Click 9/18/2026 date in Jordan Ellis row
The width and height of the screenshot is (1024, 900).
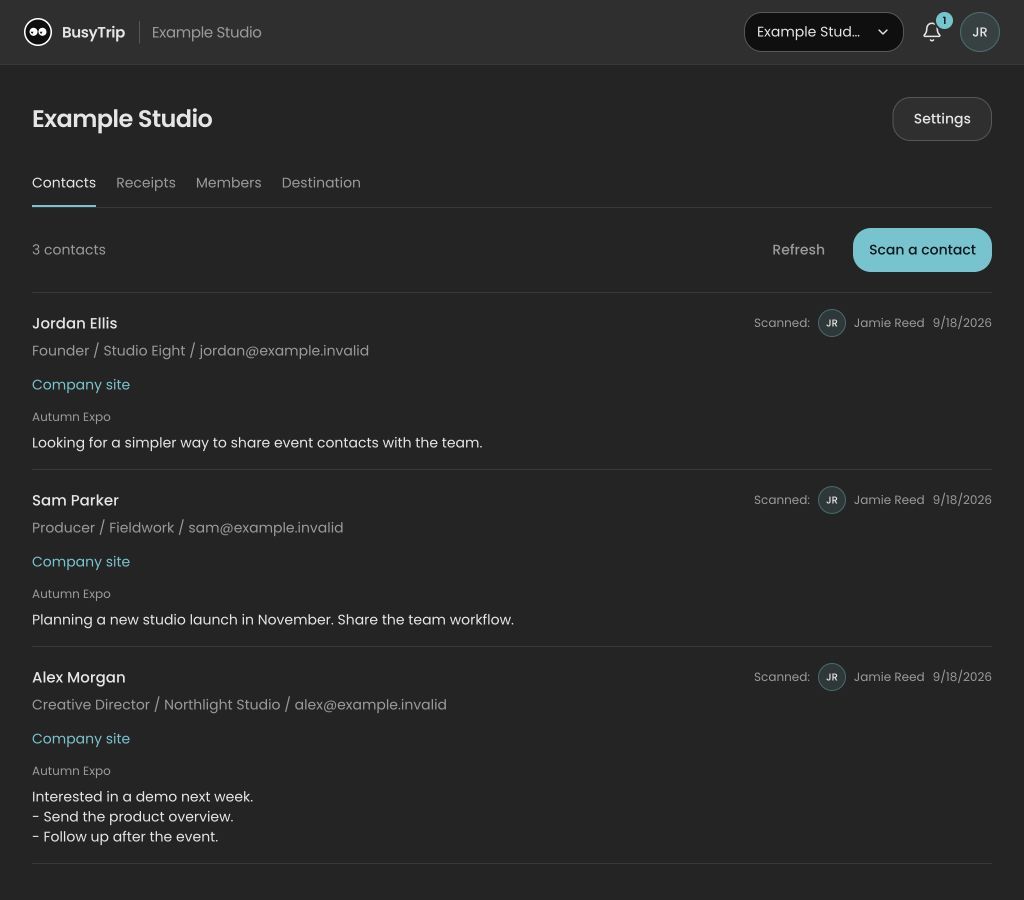(x=962, y=323)
